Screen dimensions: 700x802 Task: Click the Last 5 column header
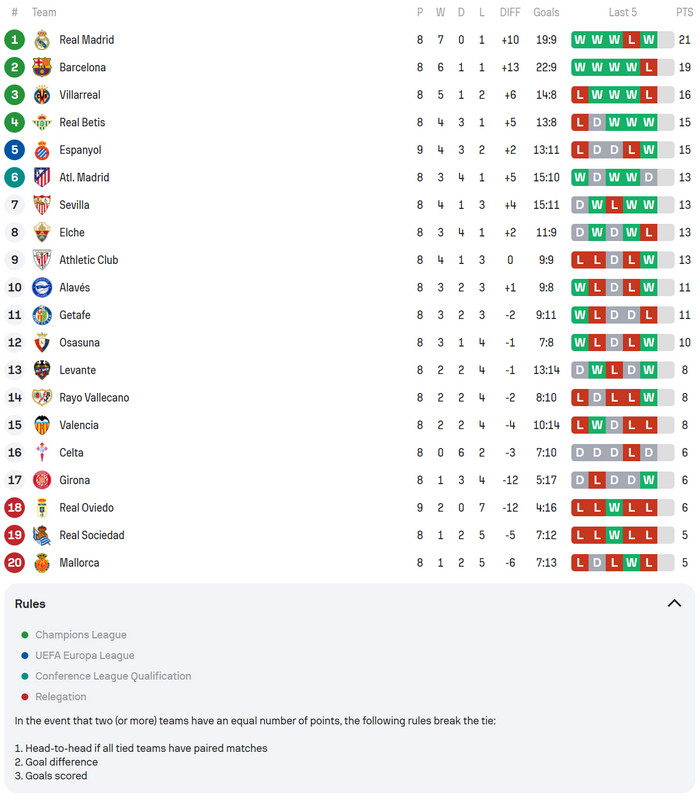pos(622,12)
